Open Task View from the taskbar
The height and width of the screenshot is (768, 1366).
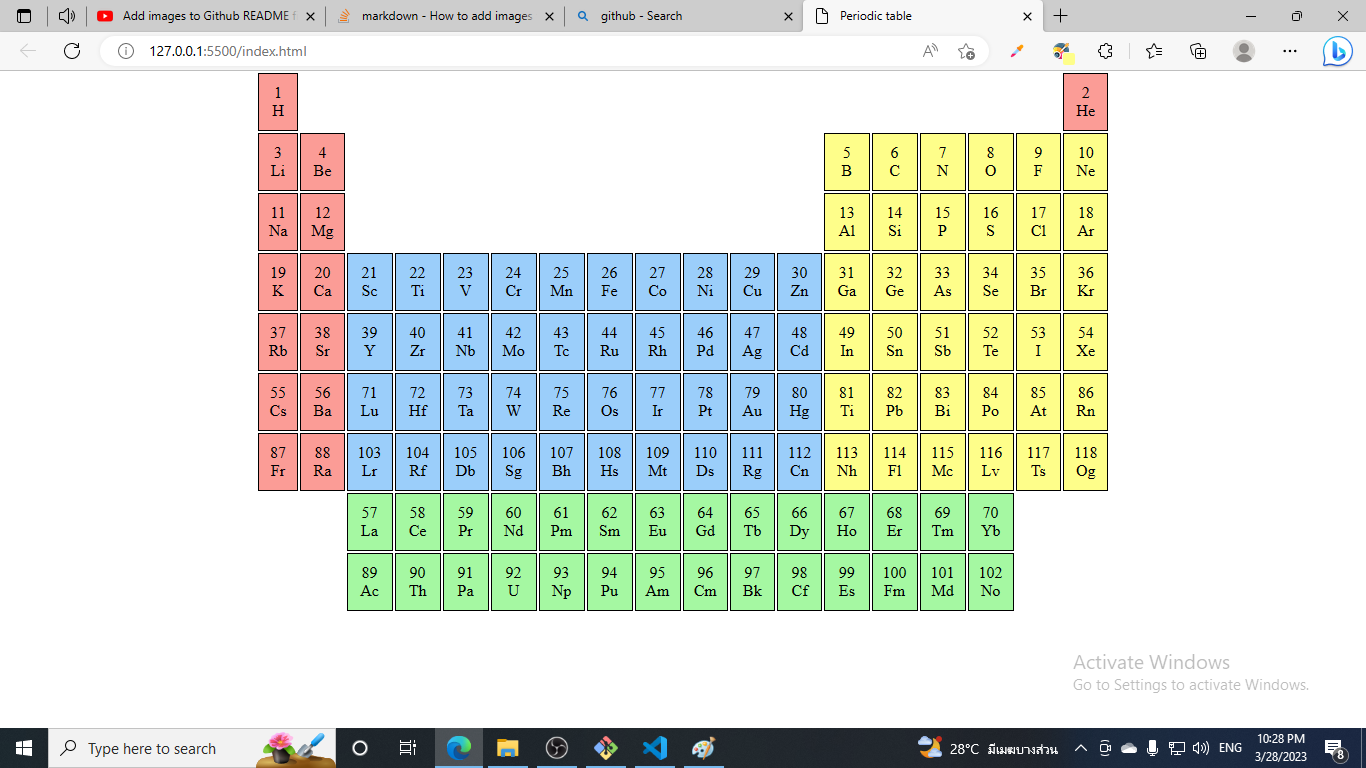click(x=406, y=747)
